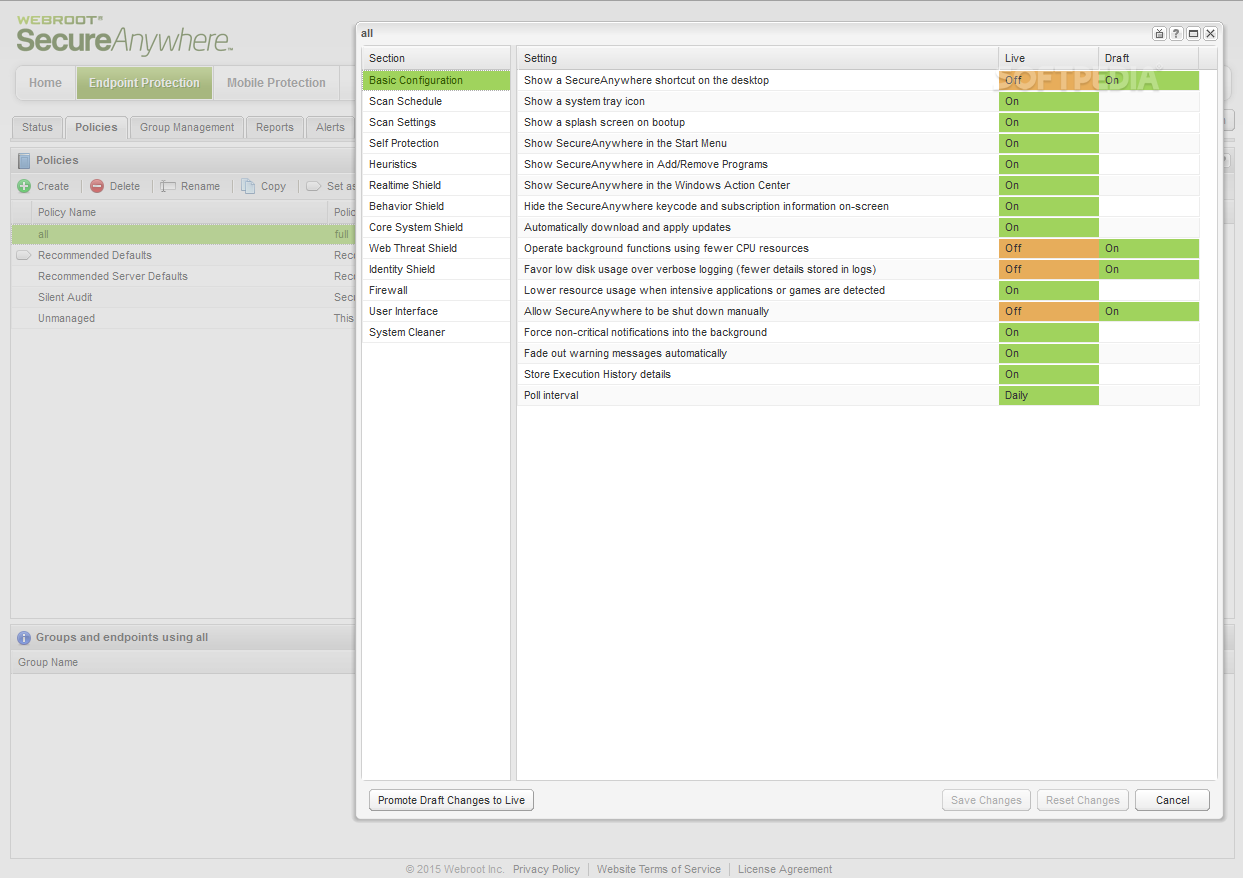
Task: Click the Set as default tag icon
Action: tap(313, 186)
